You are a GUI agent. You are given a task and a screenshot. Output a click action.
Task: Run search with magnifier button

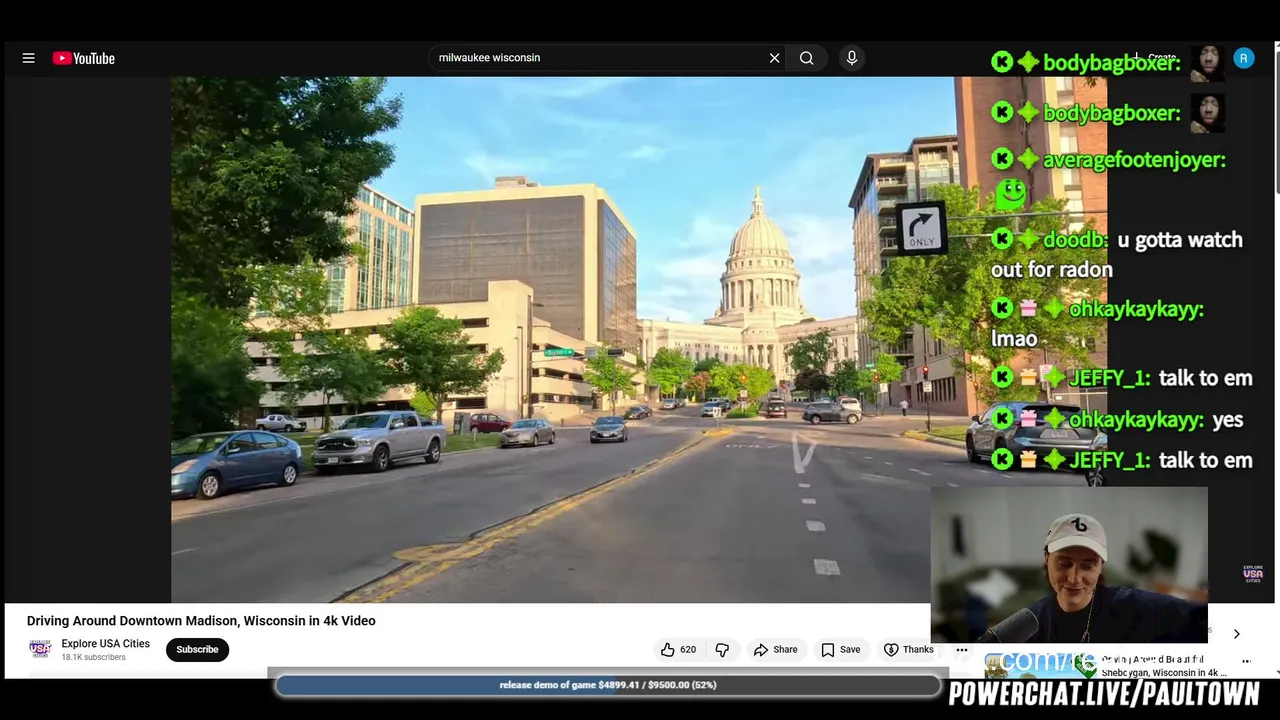coord(806,58)
